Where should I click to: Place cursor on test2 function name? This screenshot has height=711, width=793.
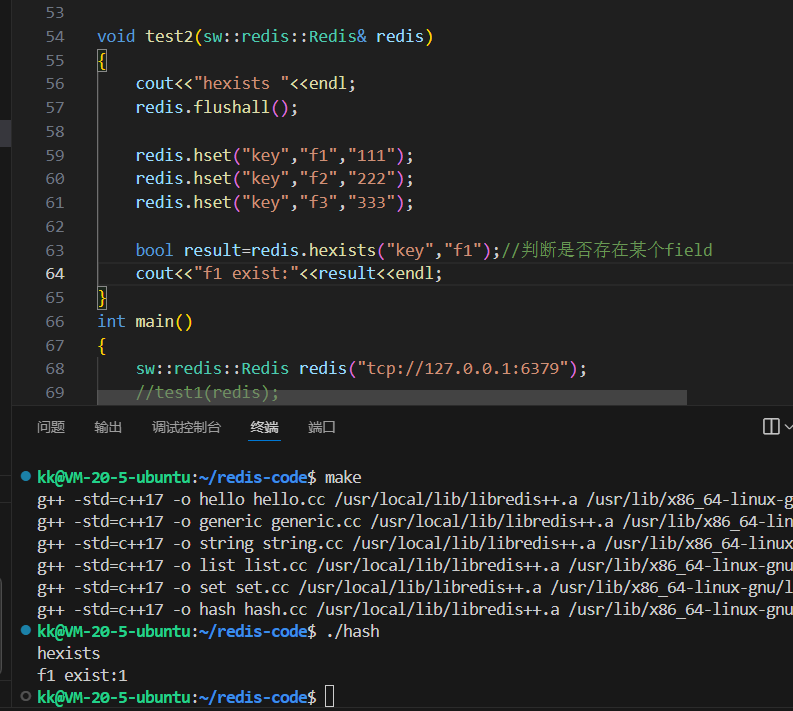169,36
